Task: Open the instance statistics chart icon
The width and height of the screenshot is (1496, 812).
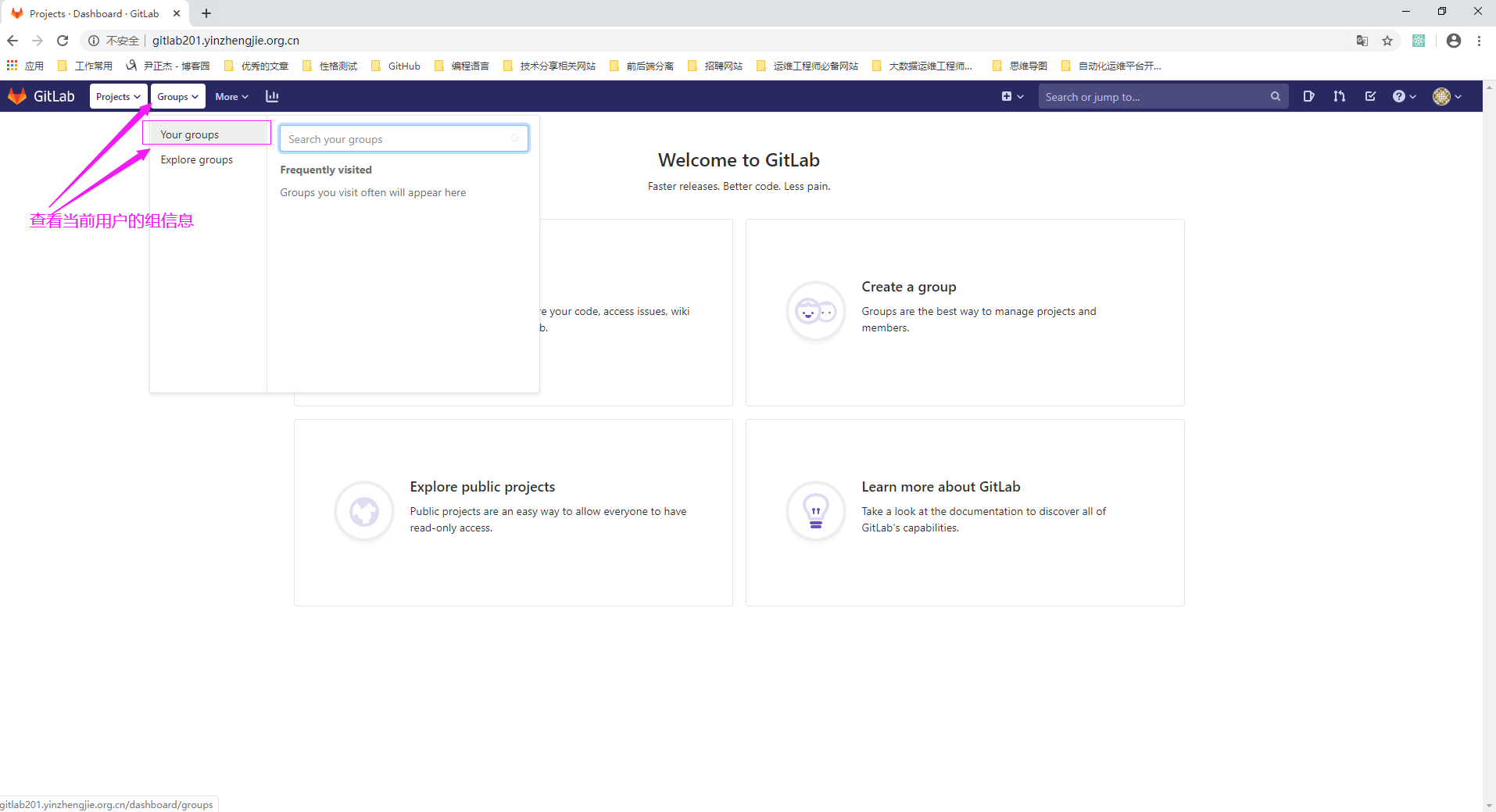Action: click(272, 96)
